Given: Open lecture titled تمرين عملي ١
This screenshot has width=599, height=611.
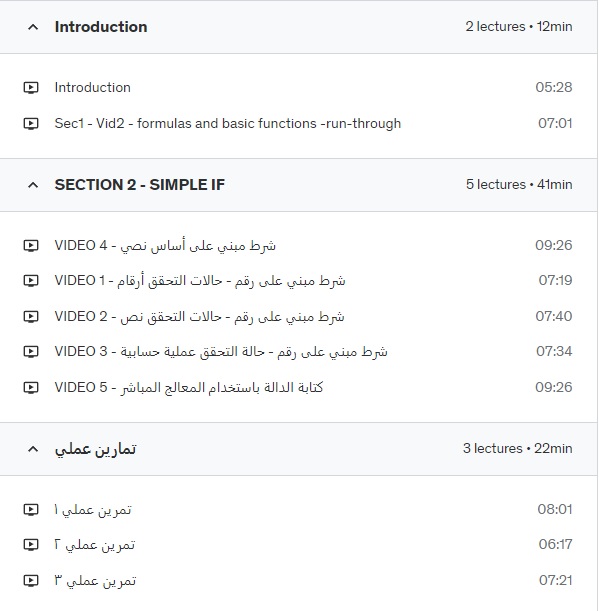Looking at the screenshot, I should point(93,509).
